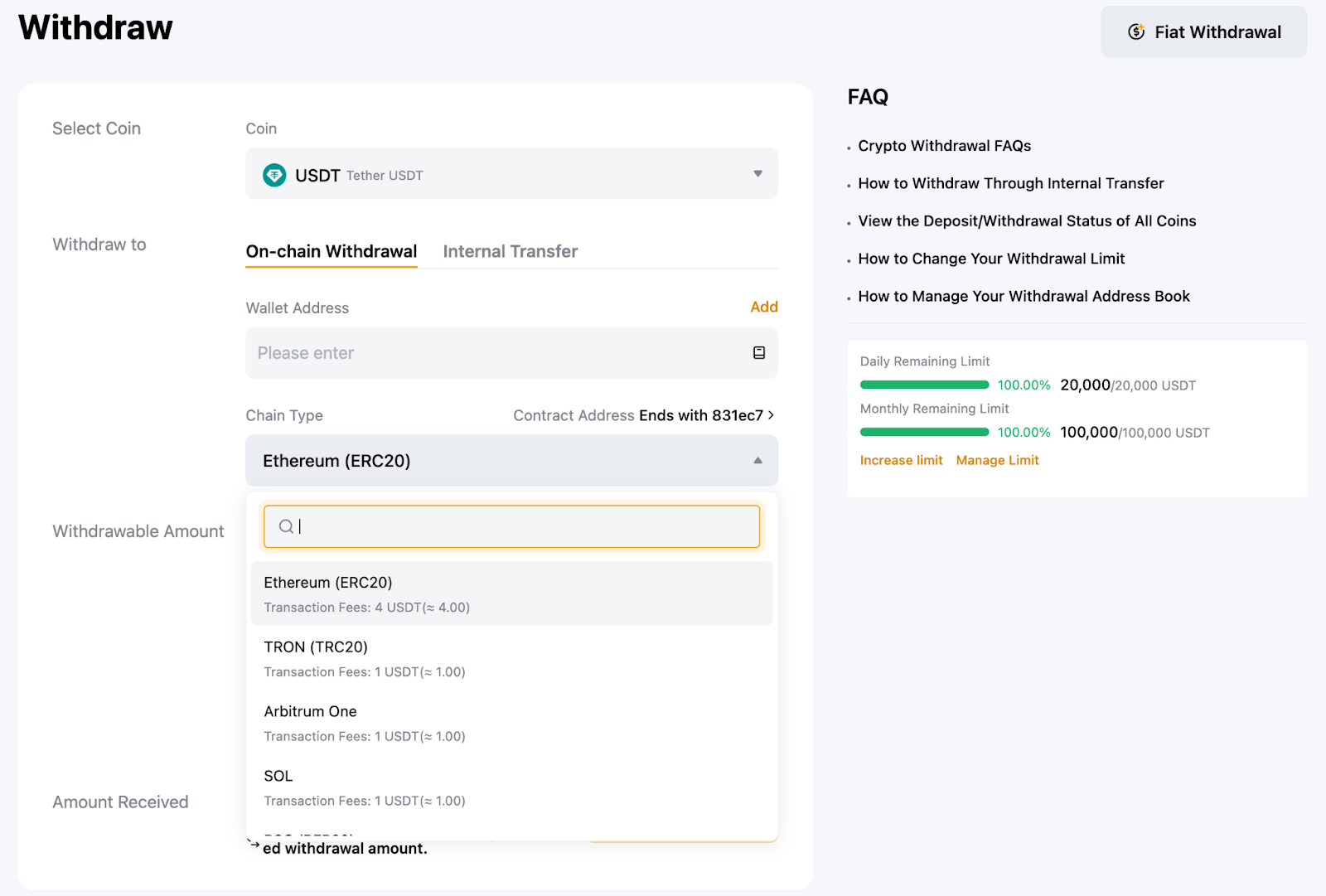Click the Tether USDT coin logo
1326x896 pixels.
pyautogui.click(x=274, y=175)
